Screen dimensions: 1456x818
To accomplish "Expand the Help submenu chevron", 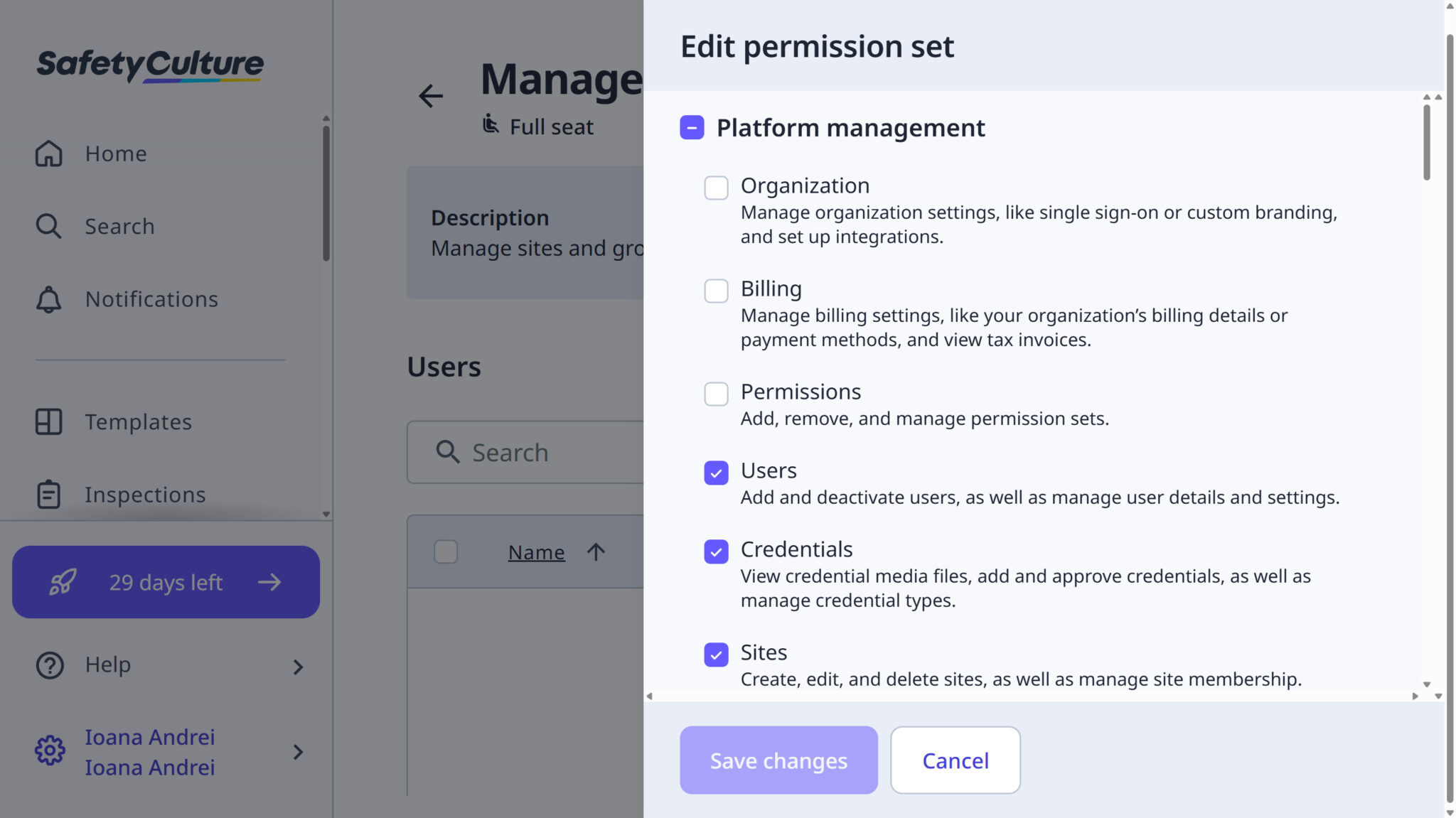I will [298, 667].
